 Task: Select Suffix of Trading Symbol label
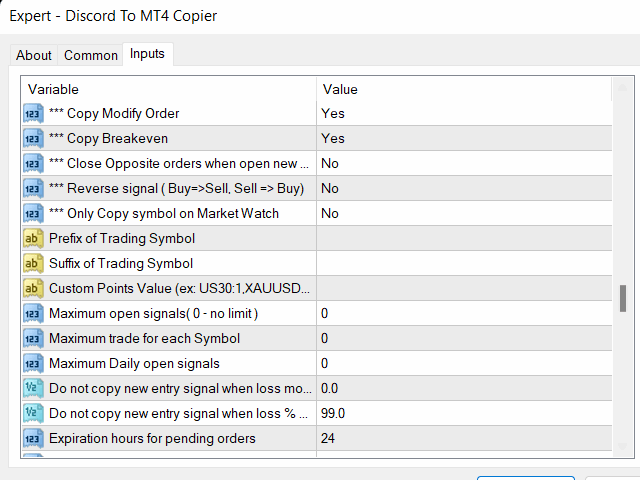tap(121, 264)
